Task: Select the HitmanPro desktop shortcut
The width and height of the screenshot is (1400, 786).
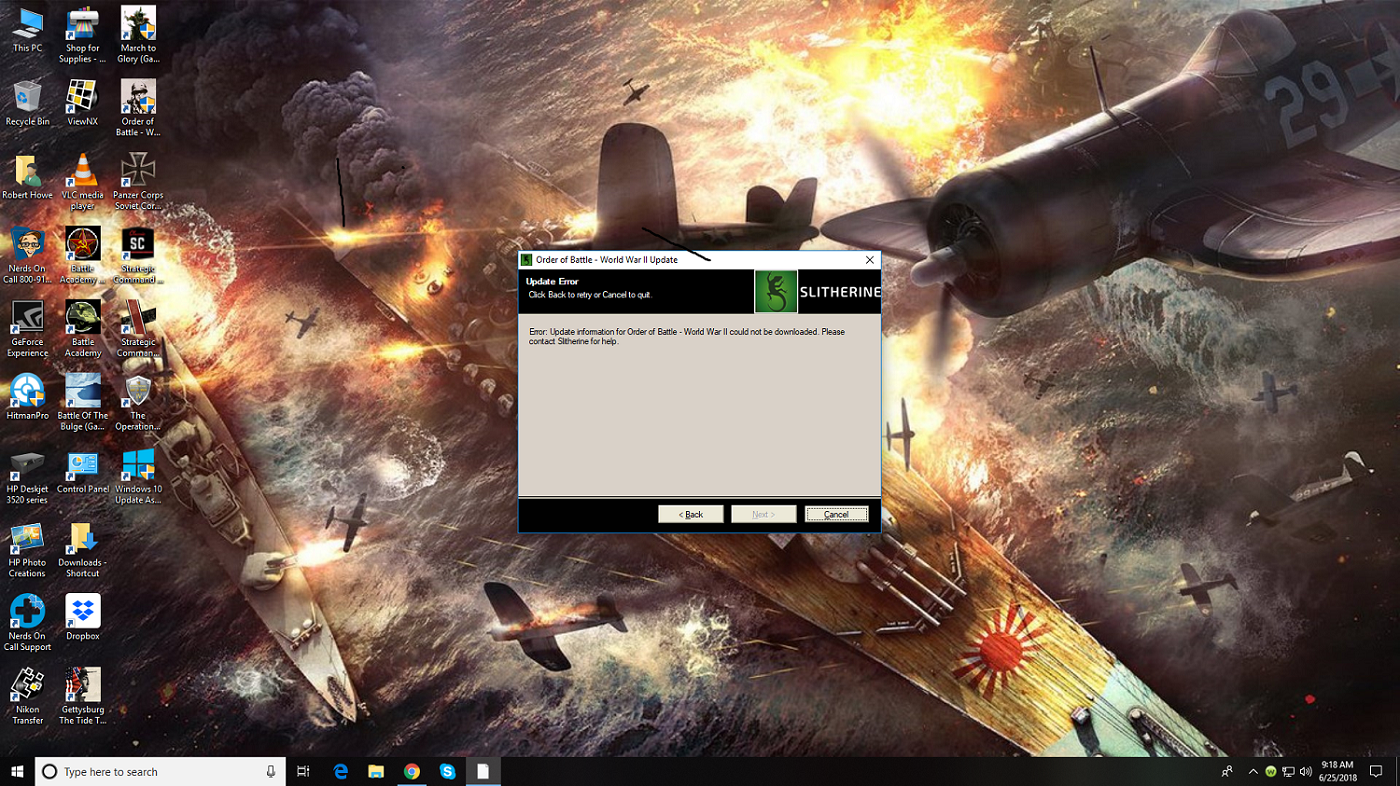Action: point(28,397)
